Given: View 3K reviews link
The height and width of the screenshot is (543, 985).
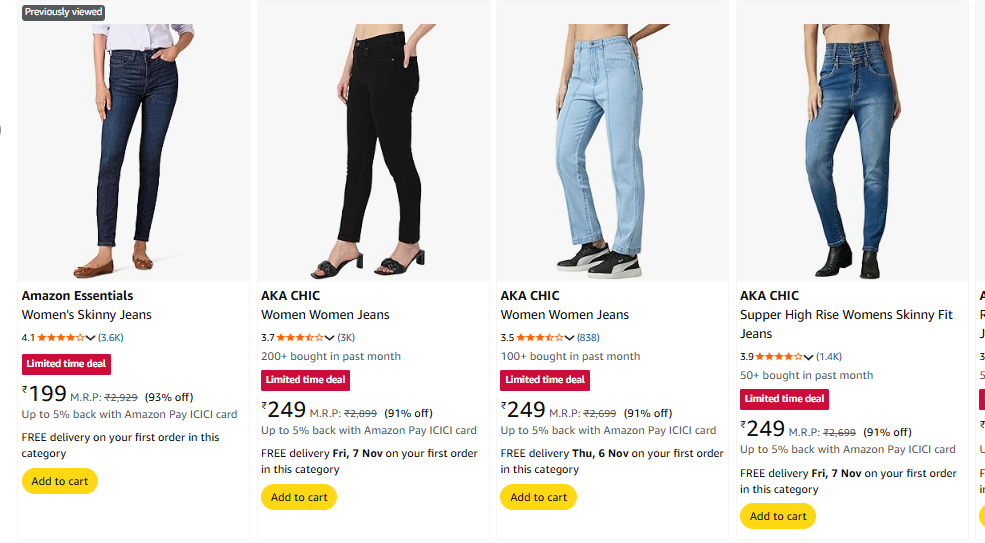Looking at the screenshot, I should pos(346,338).
